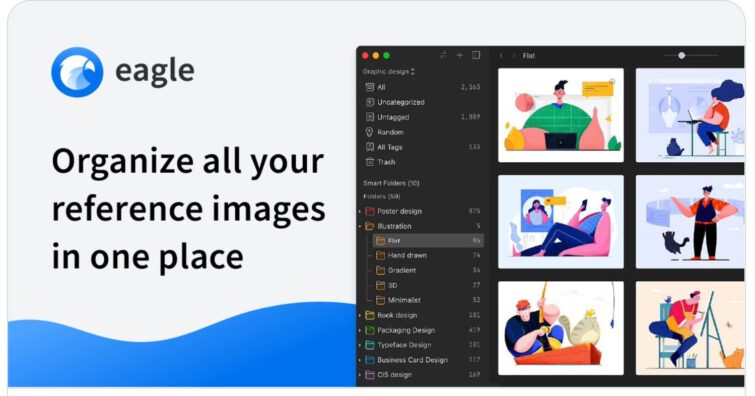Click the 3D folder icon
Image resolution: width=755 pixels, height=396 pixels.
[x=380, y=285]
